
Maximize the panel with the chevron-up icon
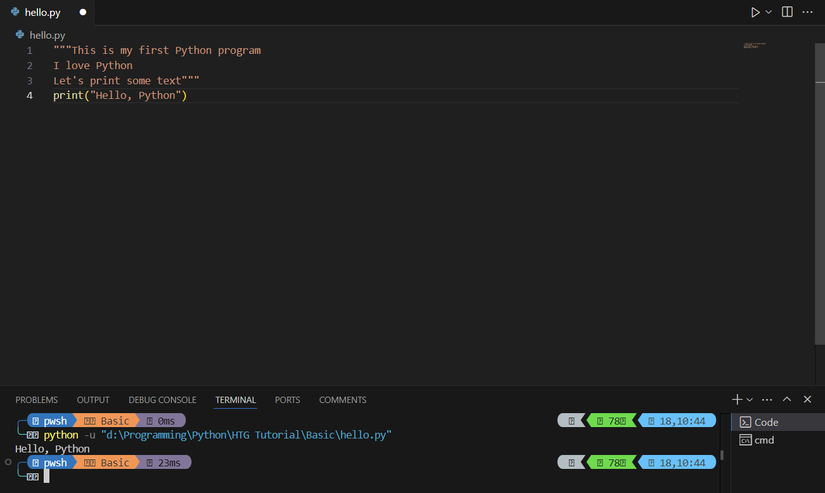click(787, 400)
